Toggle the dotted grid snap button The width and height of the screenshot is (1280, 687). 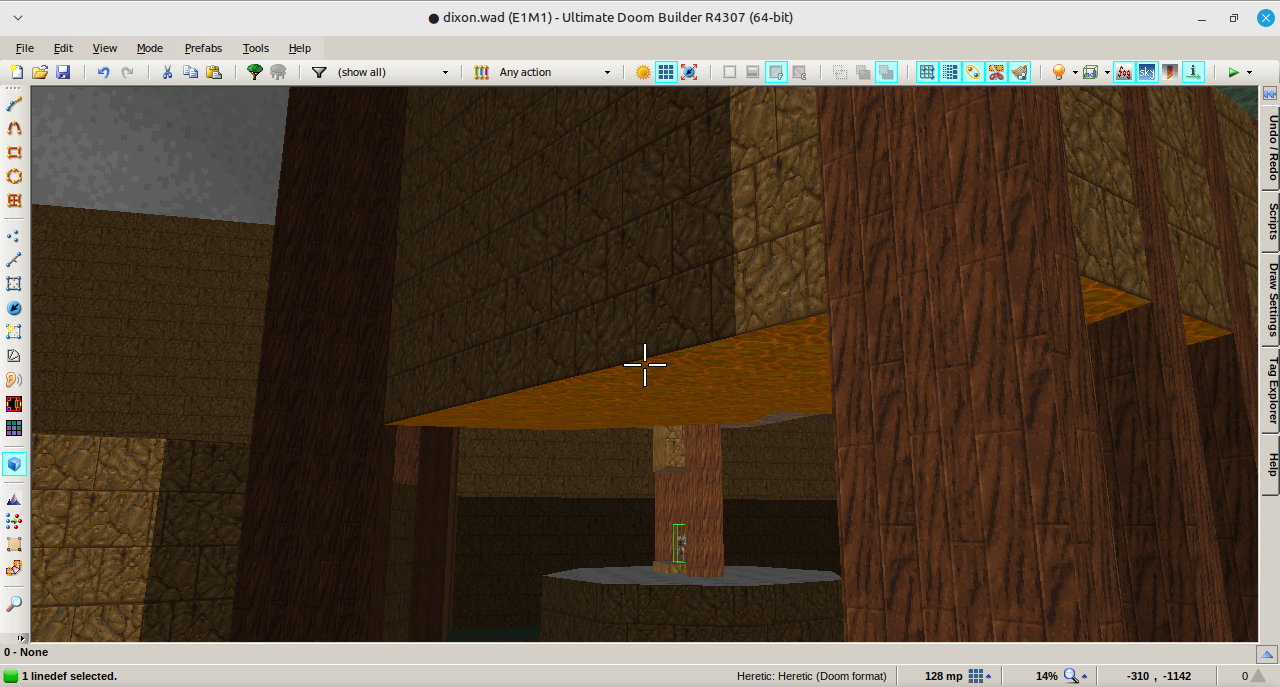pos(950,72)
